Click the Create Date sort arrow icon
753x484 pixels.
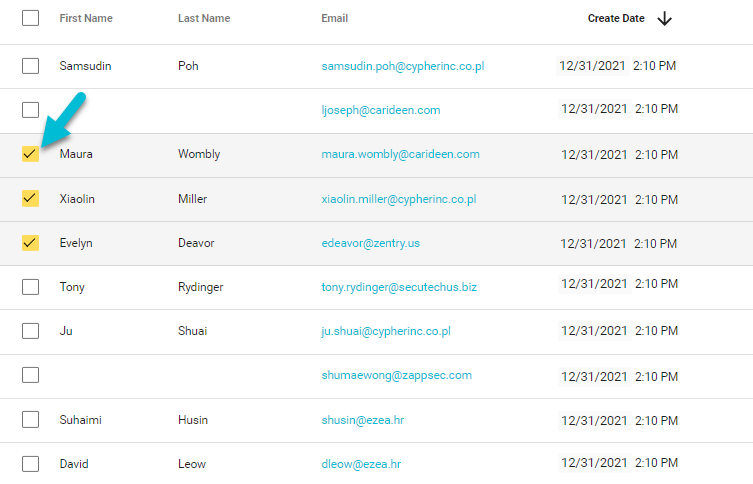pyautogui.click(x=665, y=19)
